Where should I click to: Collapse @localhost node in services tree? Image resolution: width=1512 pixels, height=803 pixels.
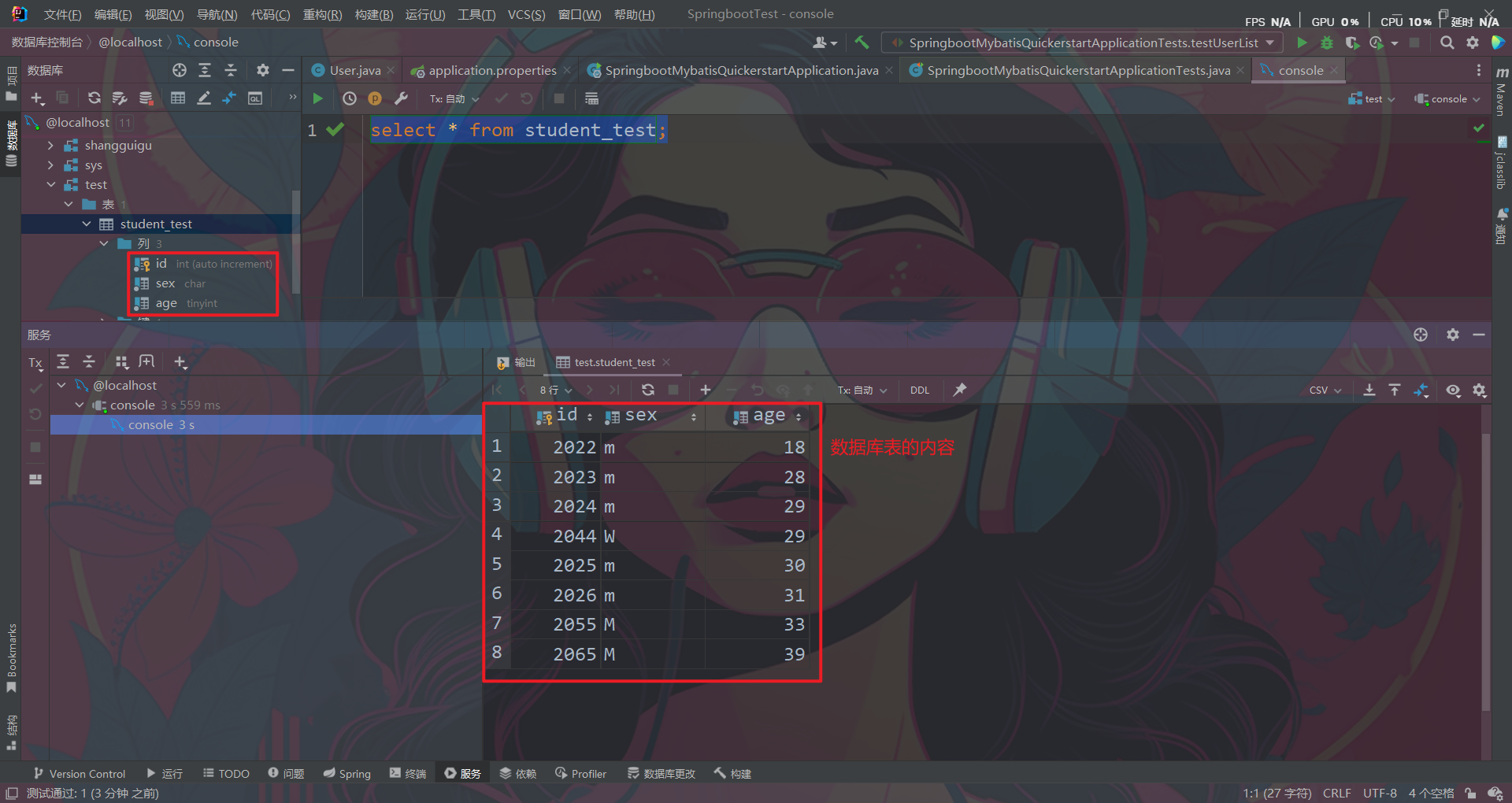(61, 385)
